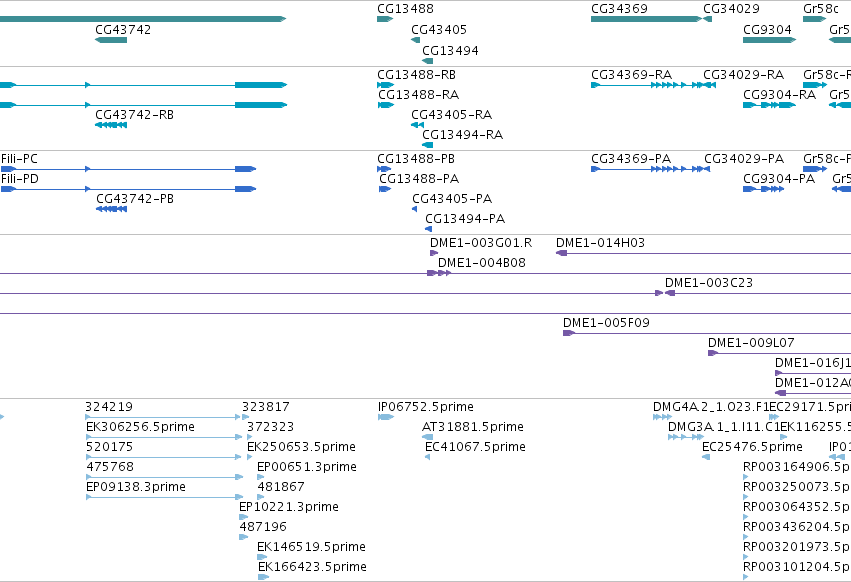Click the Fili-PD protein feature label
Image resolution: width=851 pixels, height=582 pixels.
[20, 179]
